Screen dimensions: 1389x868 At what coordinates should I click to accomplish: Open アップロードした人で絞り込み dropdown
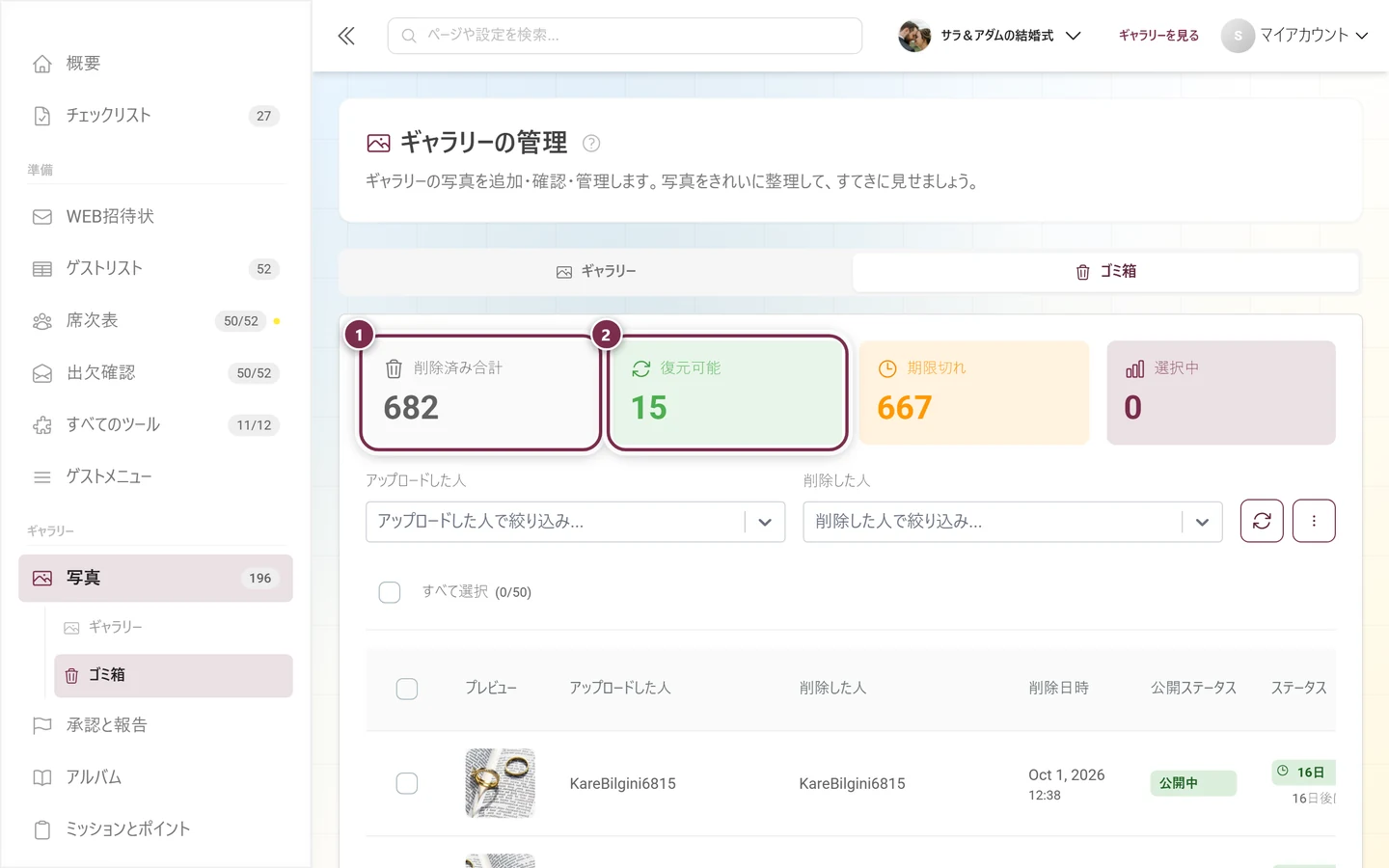pyautogui.click(x=575, y=522)
